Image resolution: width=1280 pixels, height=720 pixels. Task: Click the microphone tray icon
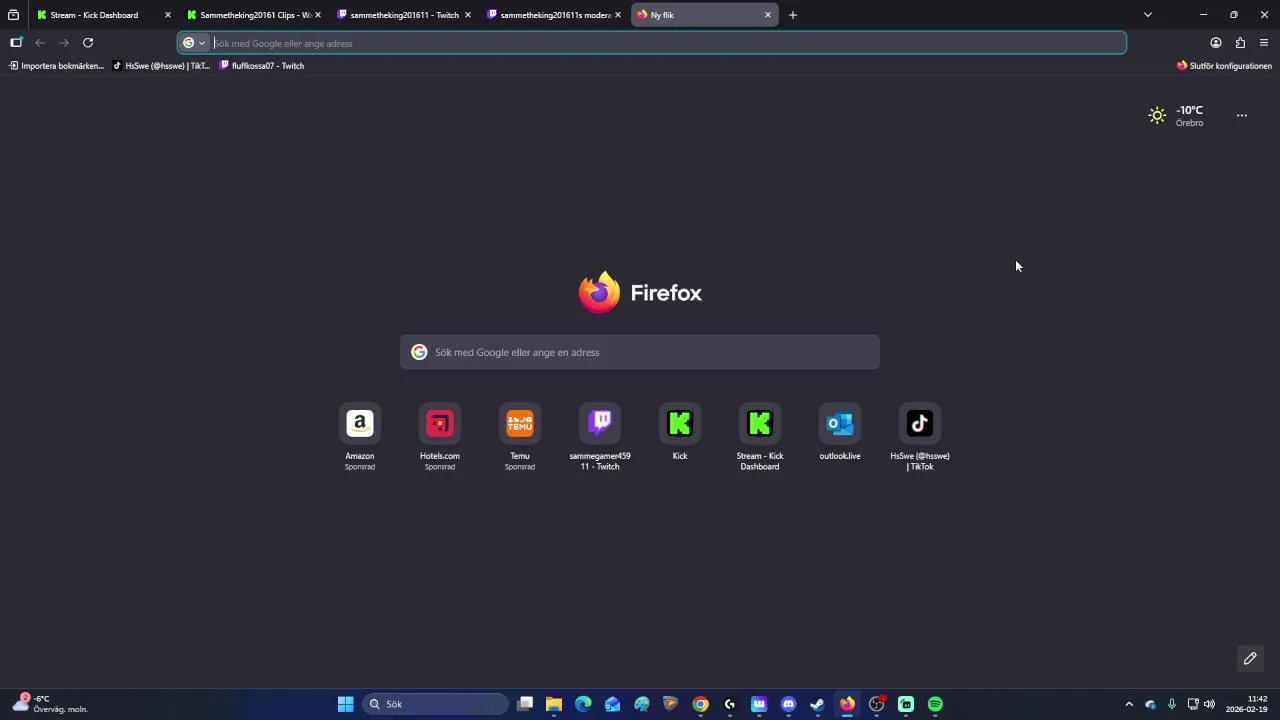coord(1172,704)
